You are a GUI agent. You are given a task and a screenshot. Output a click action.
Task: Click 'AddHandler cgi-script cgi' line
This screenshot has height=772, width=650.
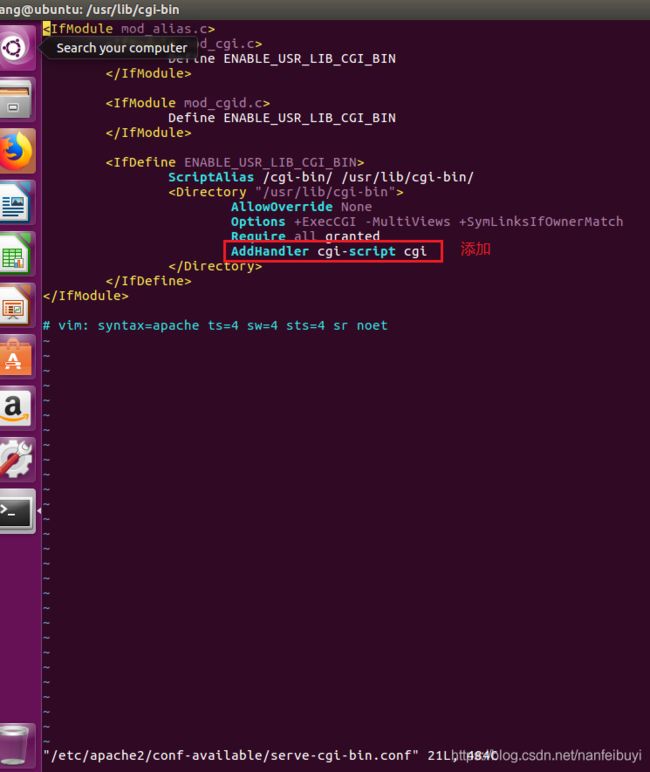(x=328, y=251)
